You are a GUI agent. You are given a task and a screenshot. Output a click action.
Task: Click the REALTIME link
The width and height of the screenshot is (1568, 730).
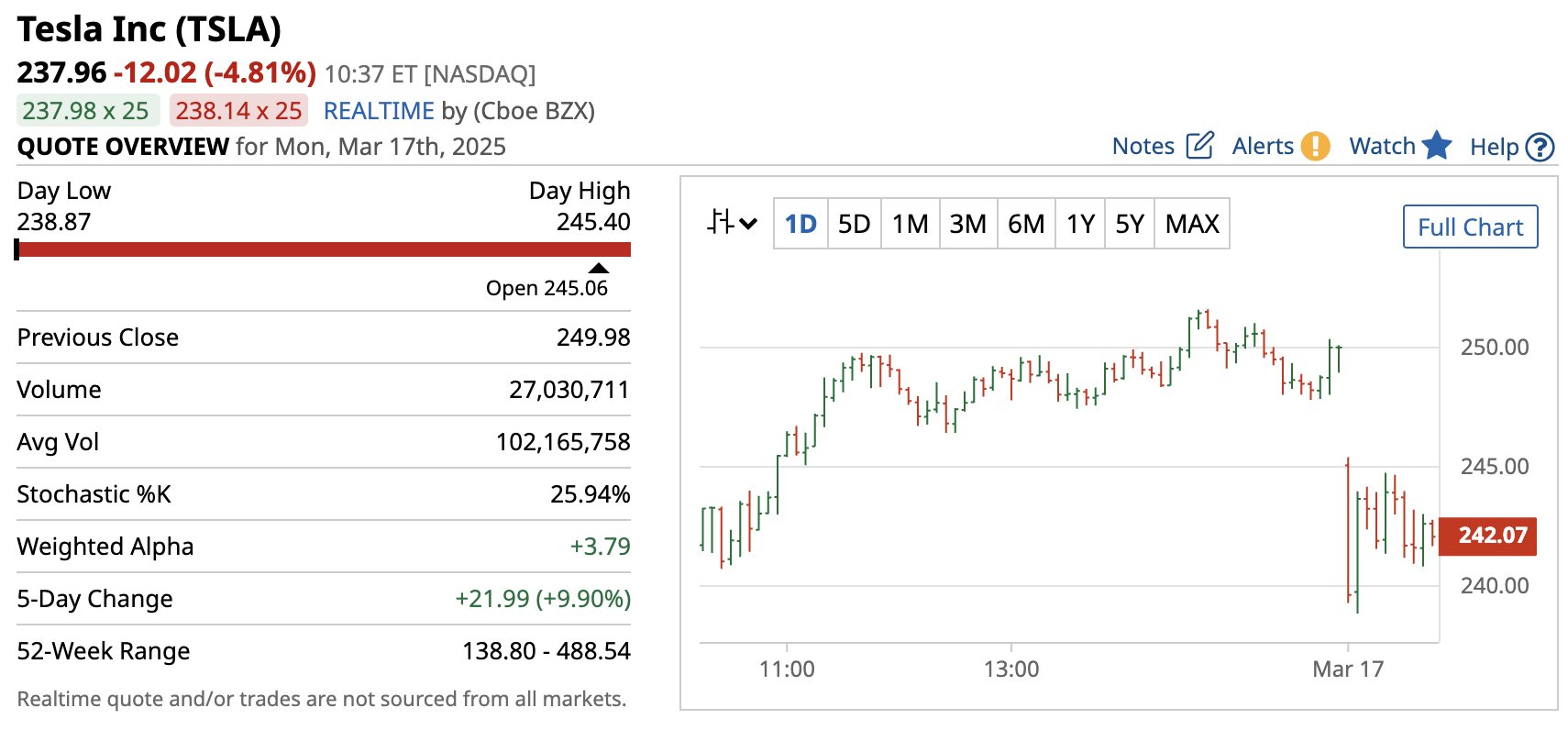click(x=379, y=111)
